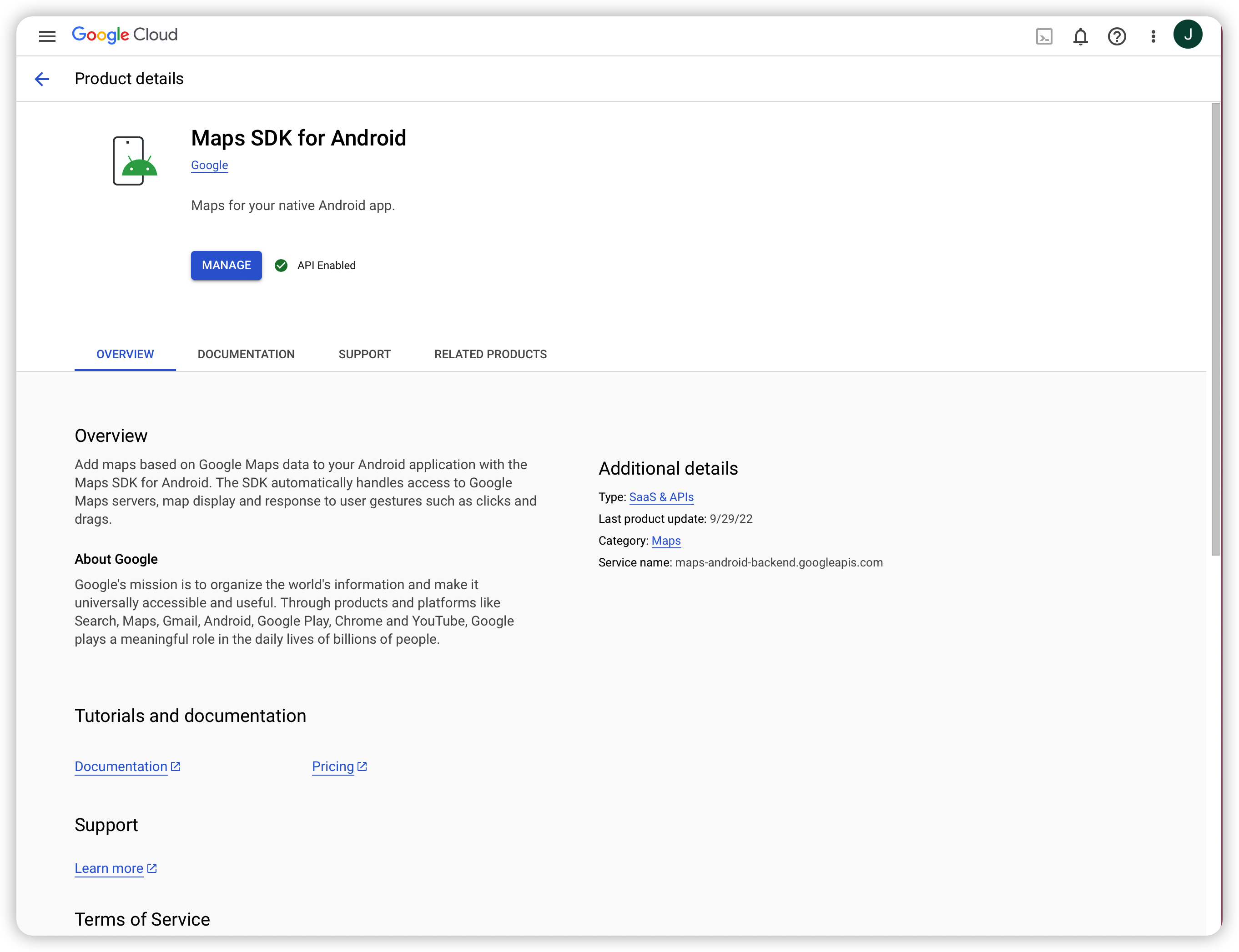Click 'Maps for your native Android app.' text

292,205
